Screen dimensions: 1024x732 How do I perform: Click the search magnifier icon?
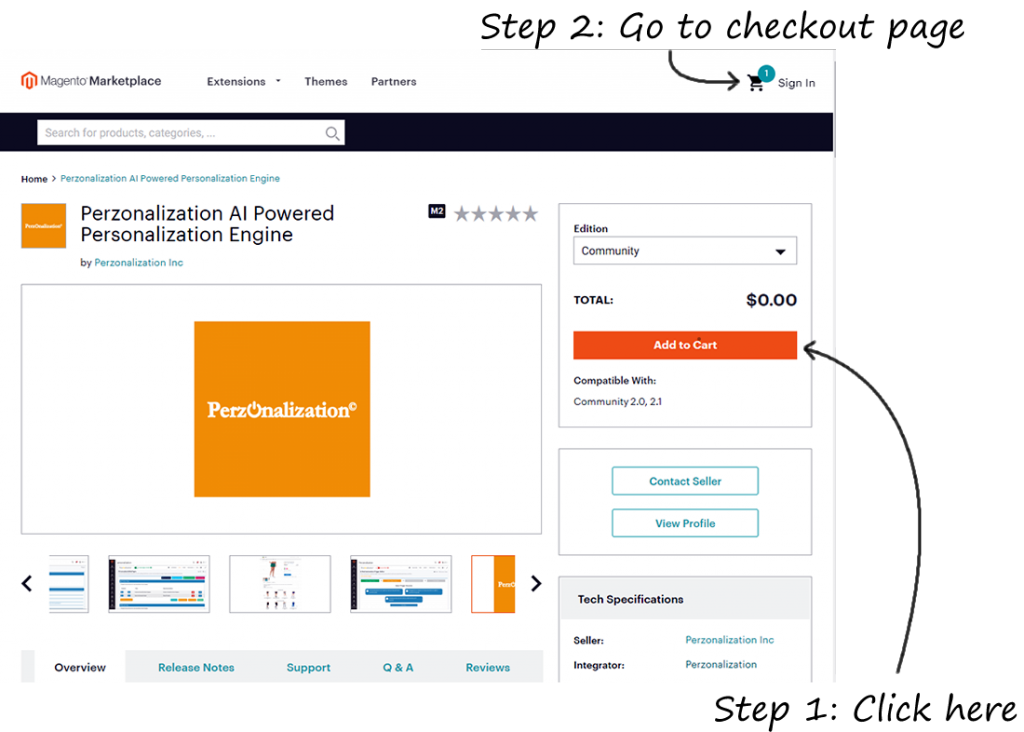pos(332,133)
